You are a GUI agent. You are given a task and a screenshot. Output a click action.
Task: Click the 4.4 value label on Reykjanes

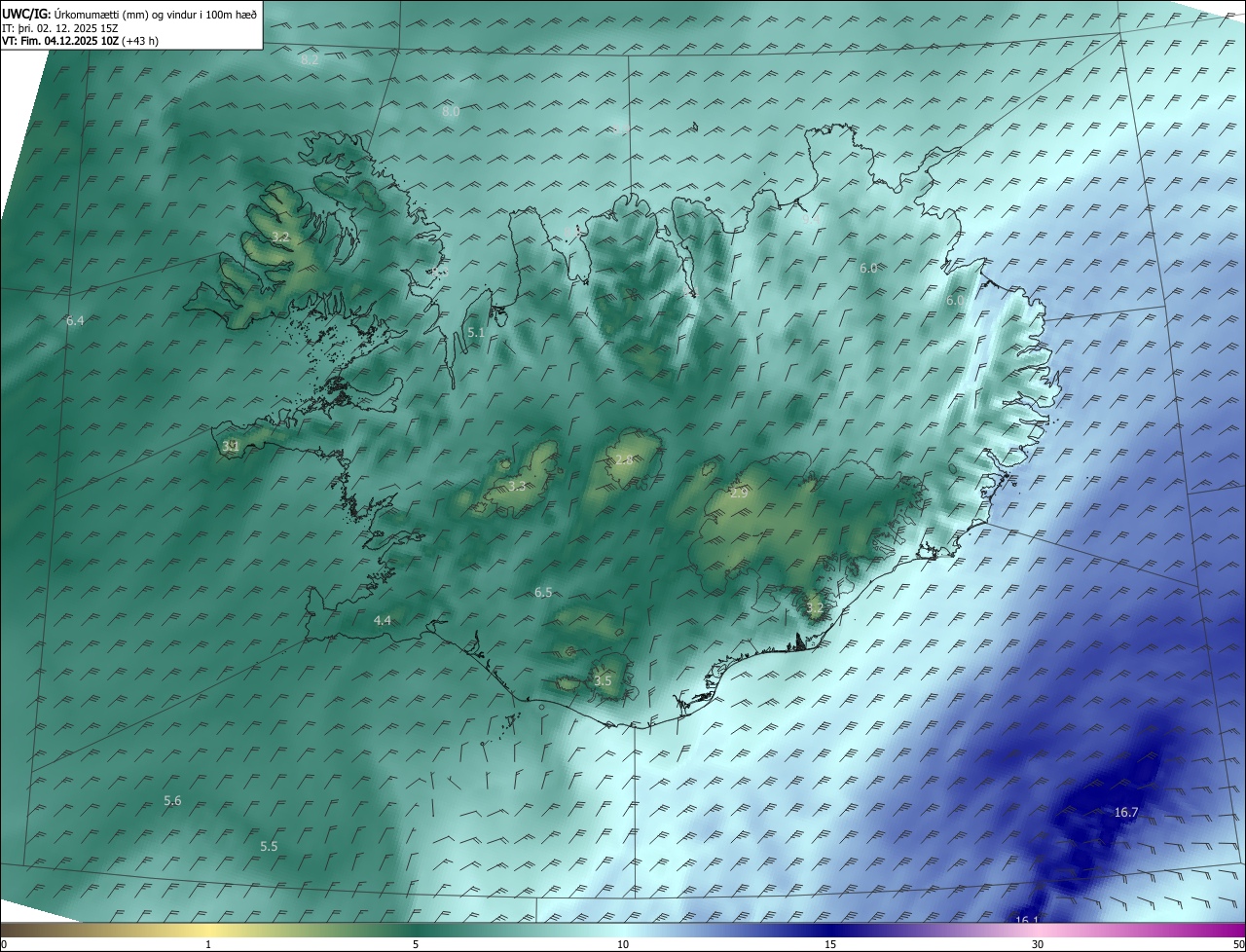tap(383, 620)
